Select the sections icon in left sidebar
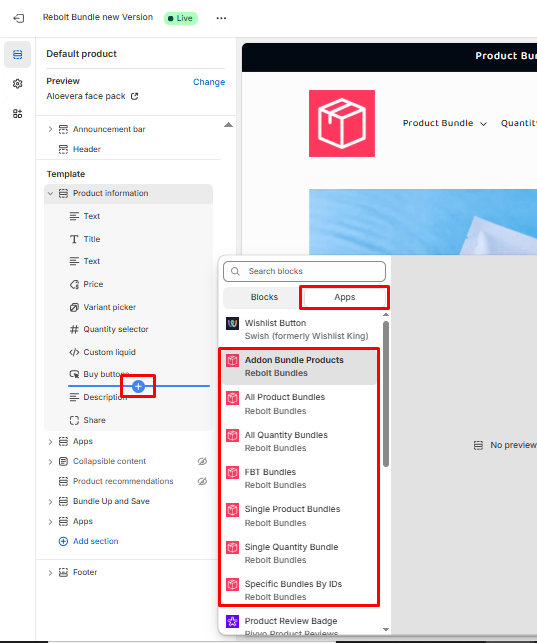This screenshot has height=643, width=537. coord(17,54)
